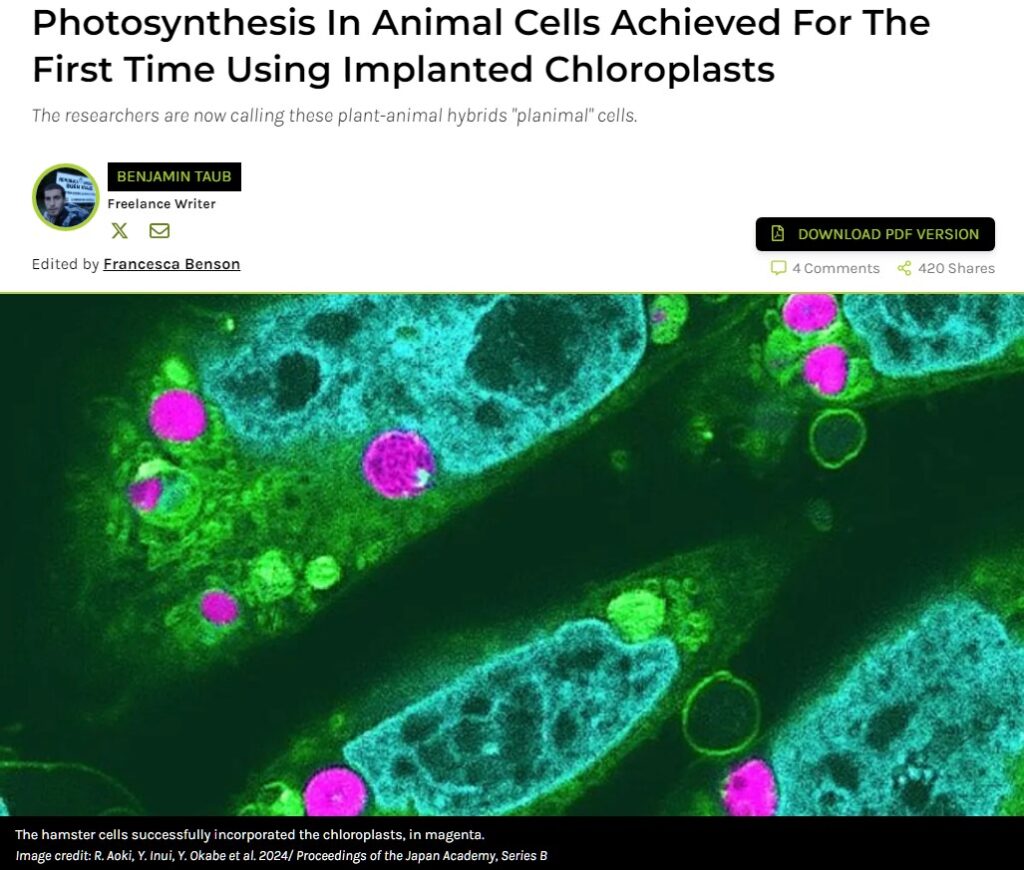Open Benjamin Taub's X profile icon
The height and width of the screenshot is (870, 1024).
click(x=120, y=231)
